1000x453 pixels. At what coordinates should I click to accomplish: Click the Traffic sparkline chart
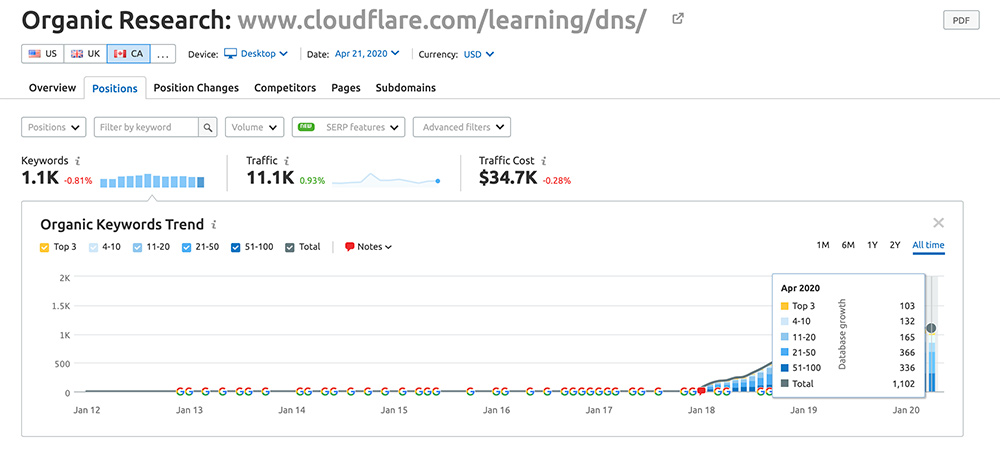point(386,179)
